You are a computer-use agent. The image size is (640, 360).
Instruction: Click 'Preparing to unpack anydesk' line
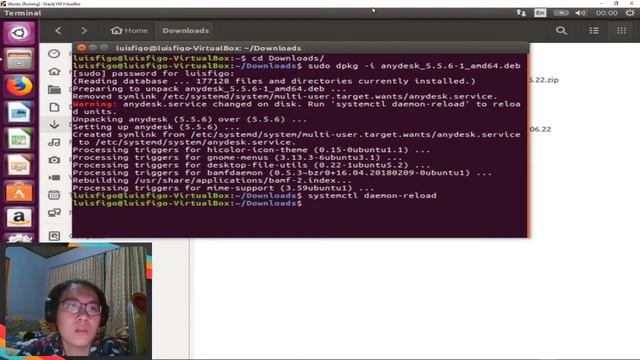click(x=209, y=89)
